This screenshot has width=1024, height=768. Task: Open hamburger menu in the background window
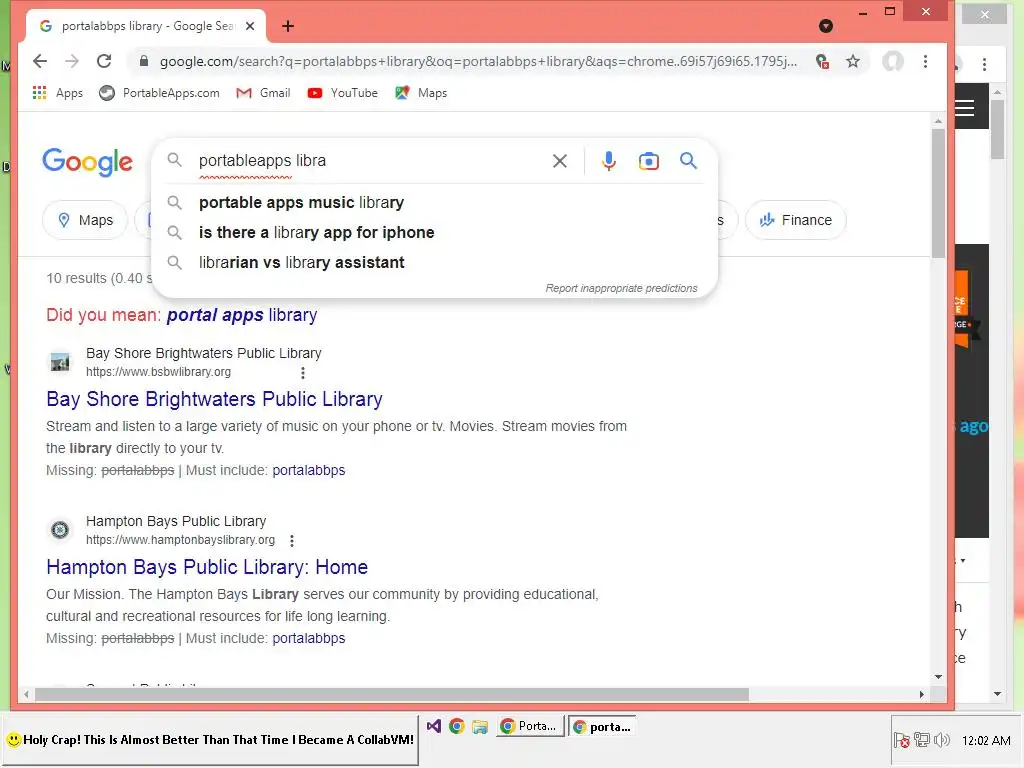965,108
